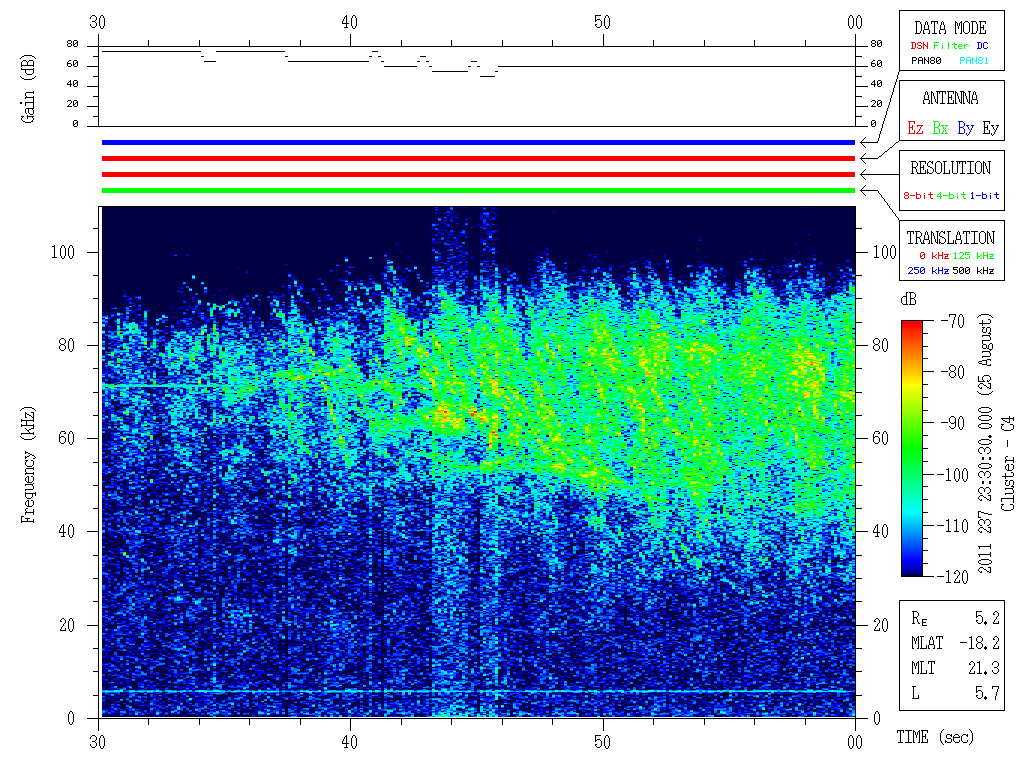Click the dB color scale bar
Viewport: 1024px width, 768px height.
(912, 448)
